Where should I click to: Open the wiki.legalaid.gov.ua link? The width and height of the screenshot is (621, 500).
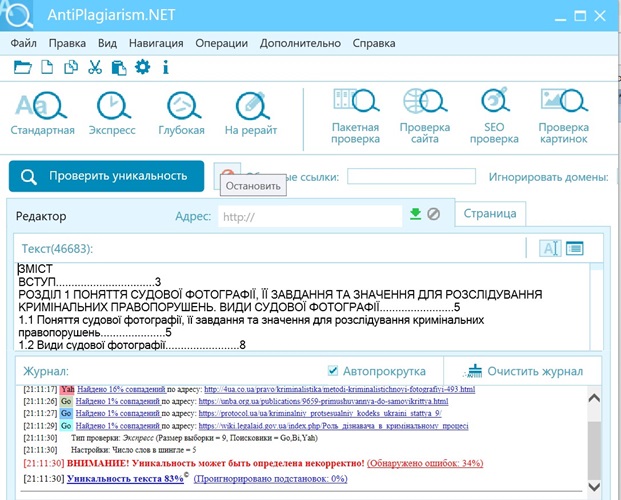pos(333,426)
